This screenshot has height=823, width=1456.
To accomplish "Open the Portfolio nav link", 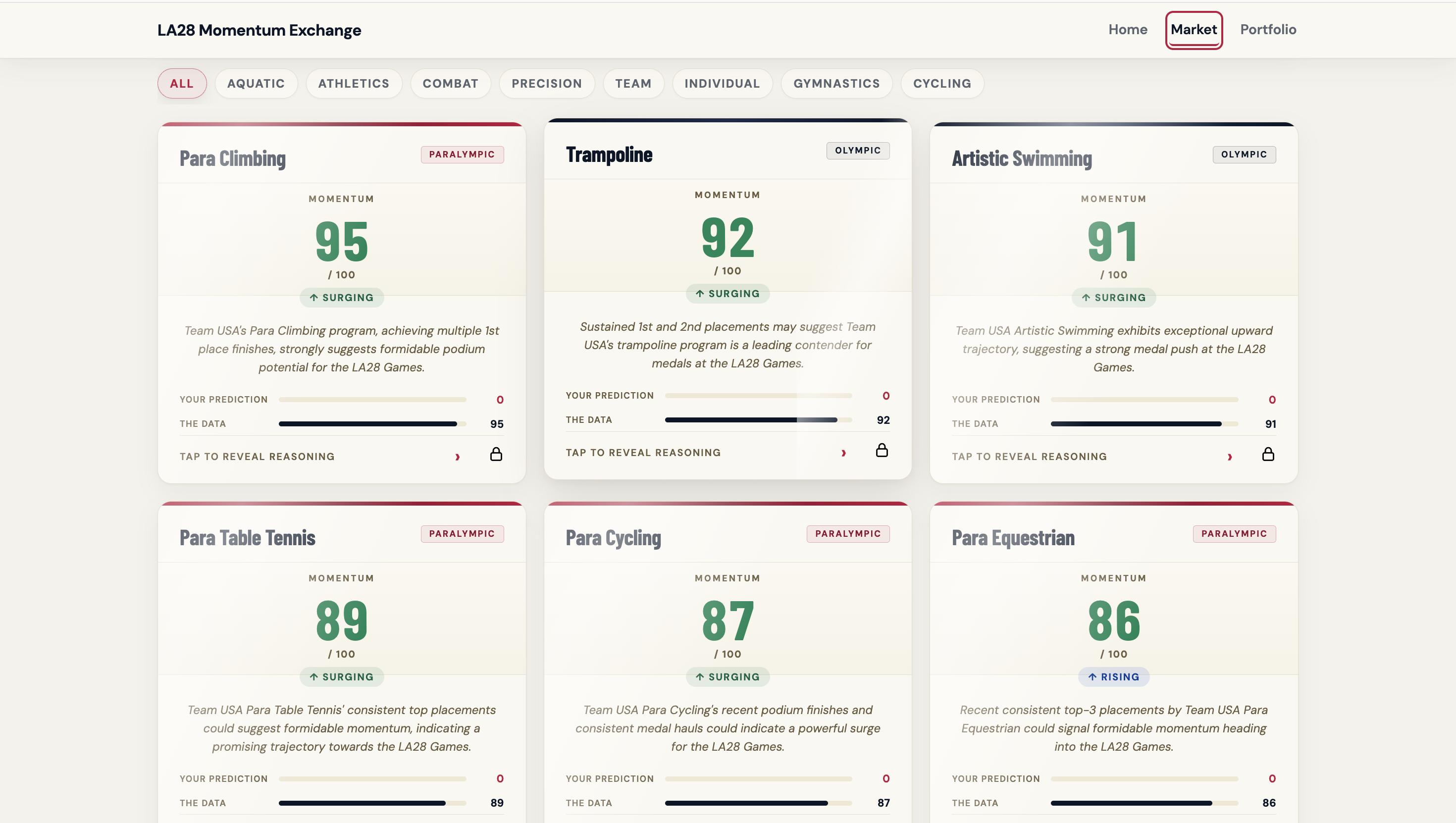I will [1268, 29].
